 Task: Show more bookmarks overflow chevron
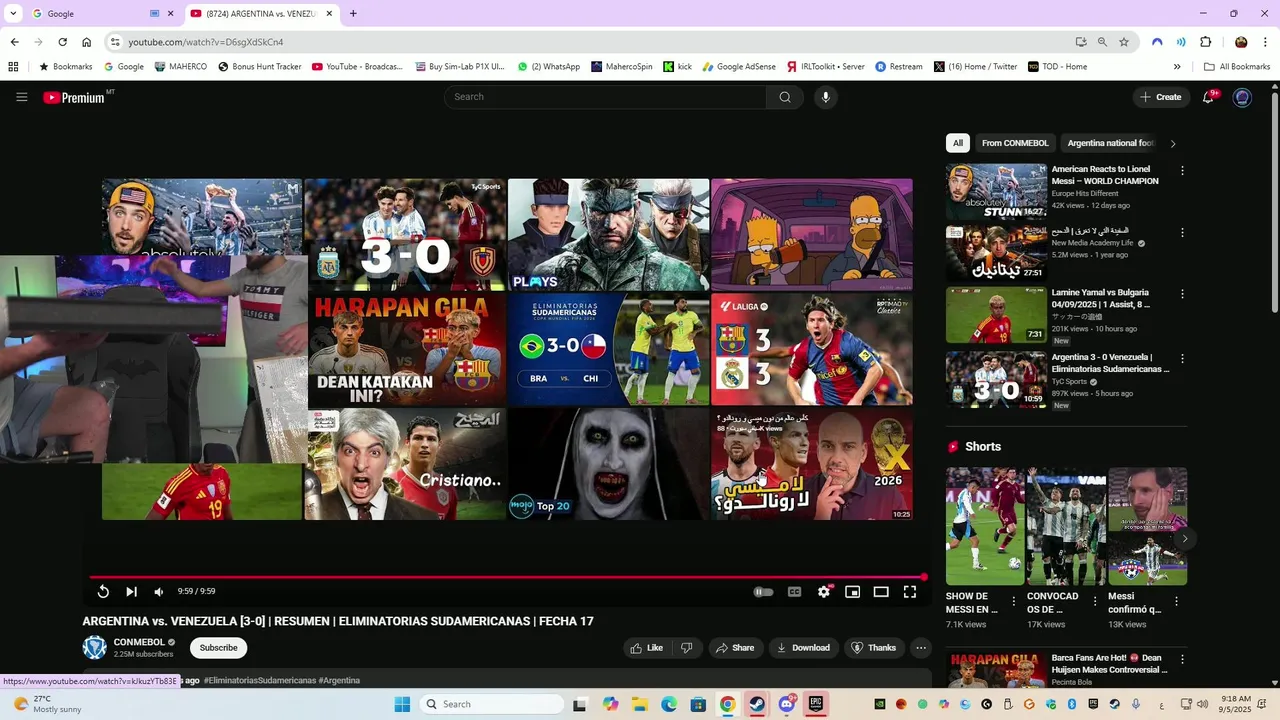click(1177, 67)
